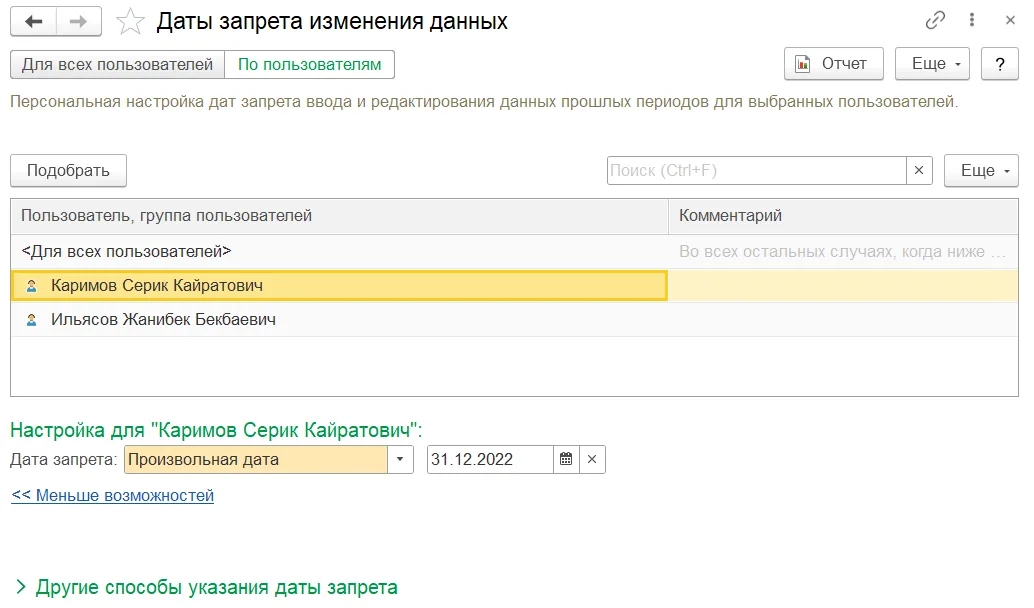Open the list 'Еще' menu beside search

[981, 171]
